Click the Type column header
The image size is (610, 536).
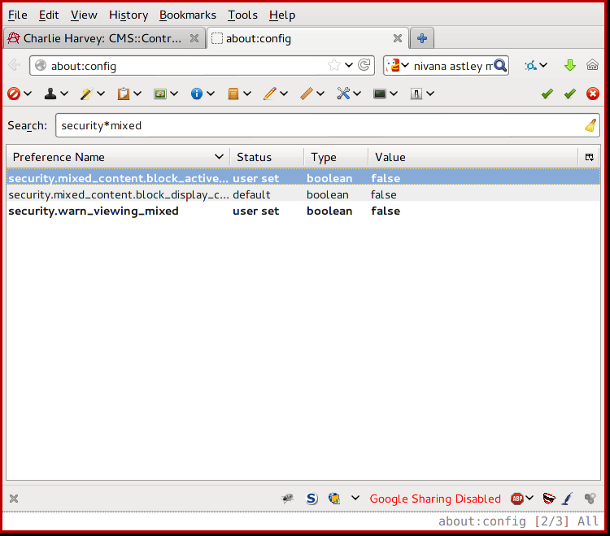pyautogui.click(x=336, y=157)
